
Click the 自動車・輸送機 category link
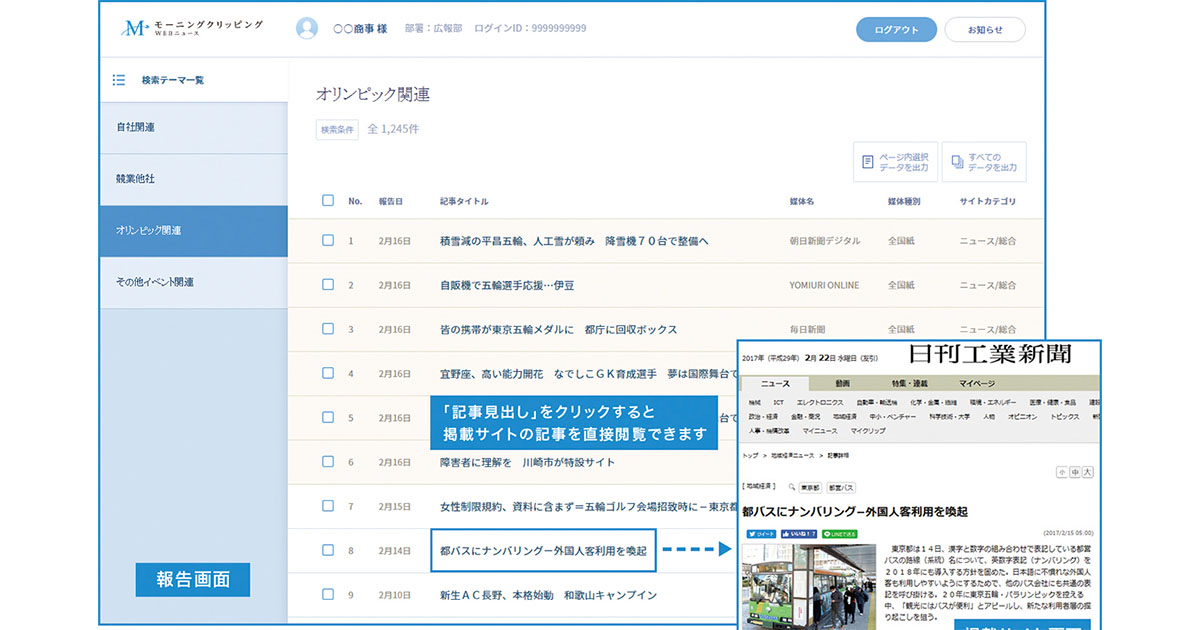click(x=877, y=401)
